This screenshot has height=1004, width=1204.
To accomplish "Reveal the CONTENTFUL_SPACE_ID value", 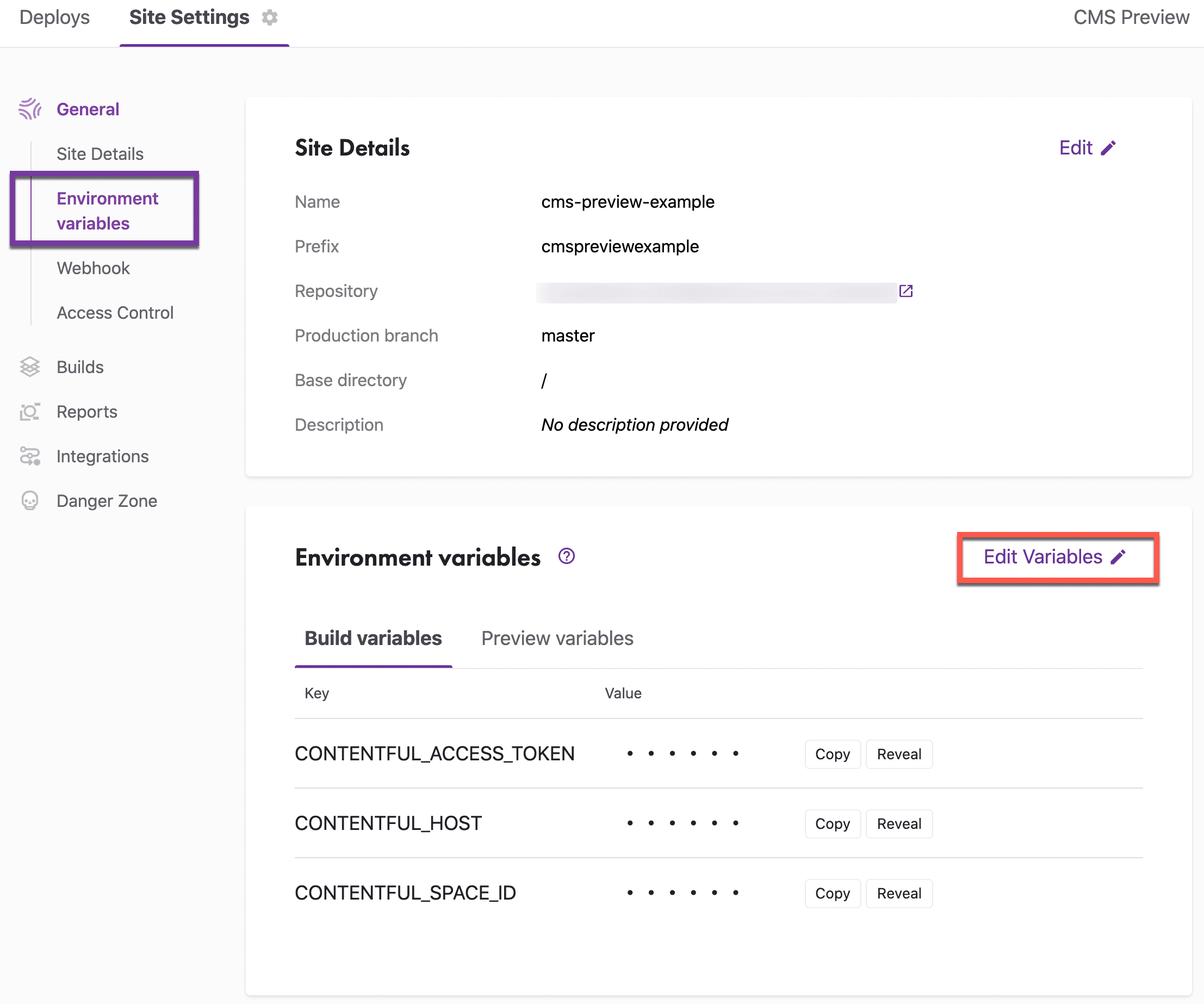I will 898,894.
